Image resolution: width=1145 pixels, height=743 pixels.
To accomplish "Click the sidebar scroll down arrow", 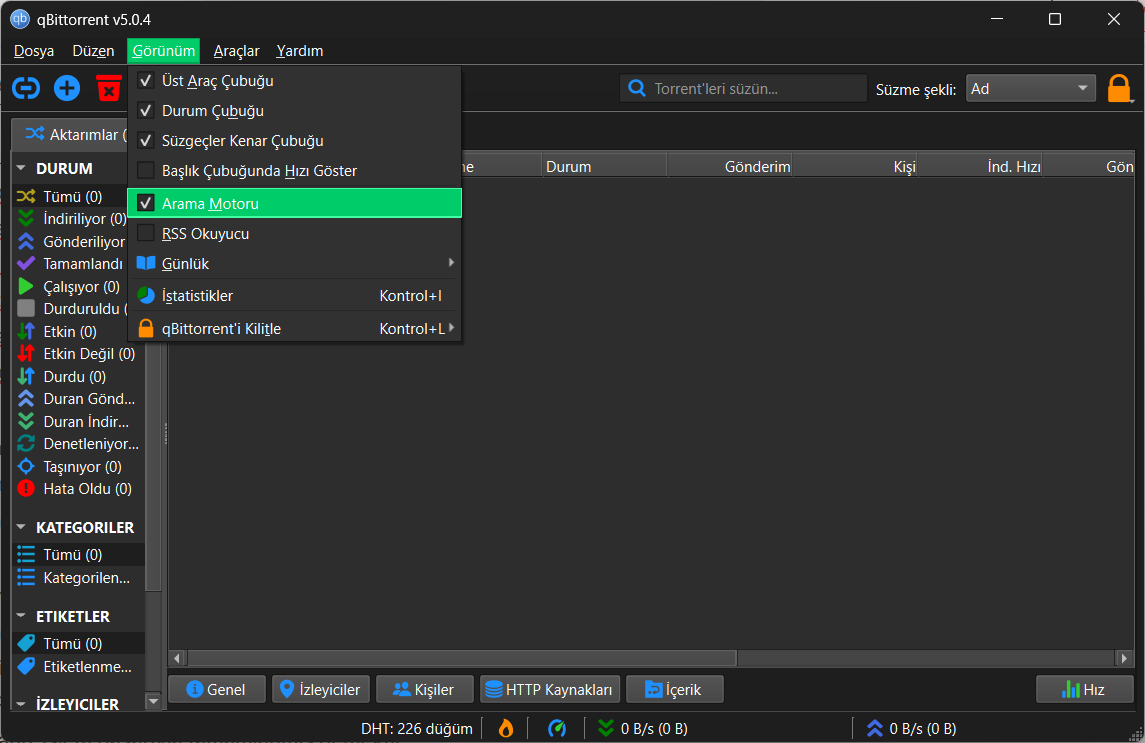I will pos(153,701).
